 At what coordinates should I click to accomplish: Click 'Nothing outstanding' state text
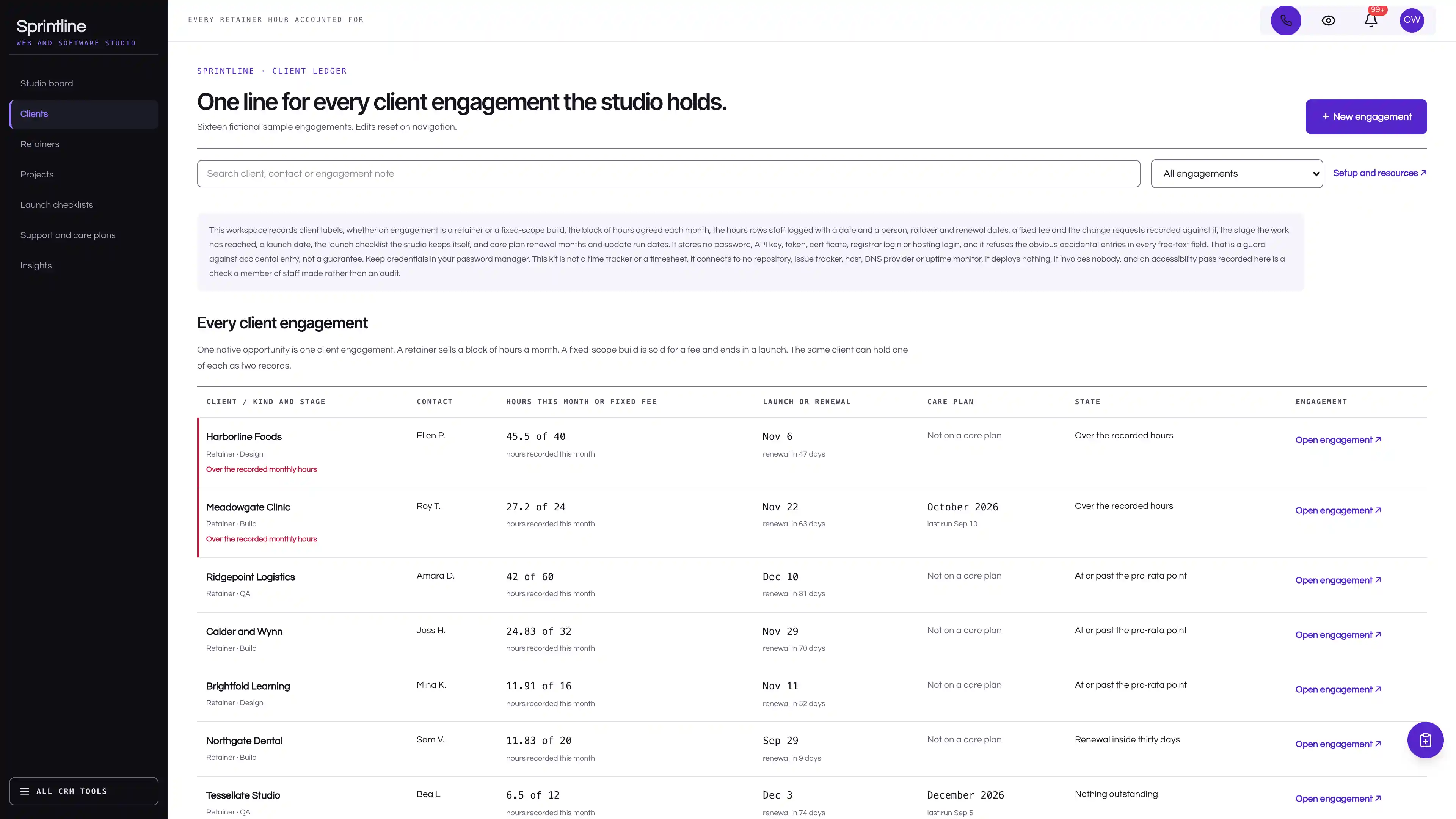1116,794
